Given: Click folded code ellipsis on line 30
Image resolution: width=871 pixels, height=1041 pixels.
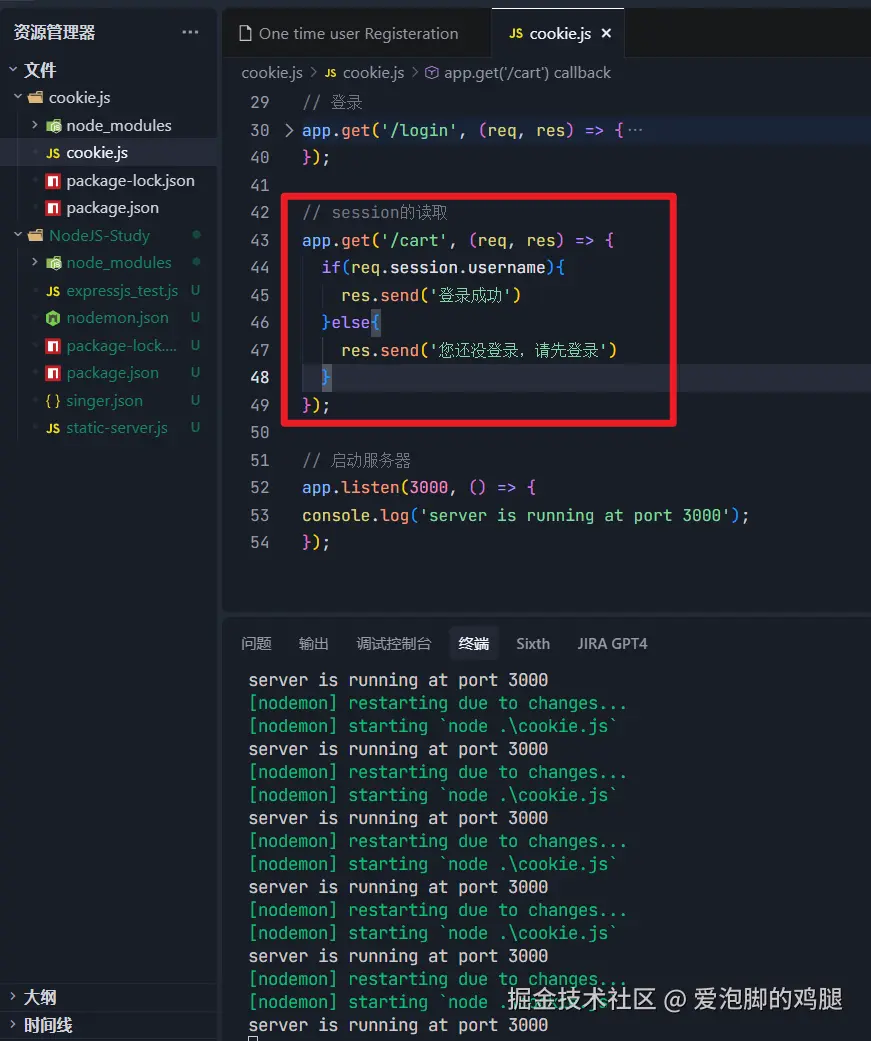Looking at the screenshot, I should coord(635,130).
